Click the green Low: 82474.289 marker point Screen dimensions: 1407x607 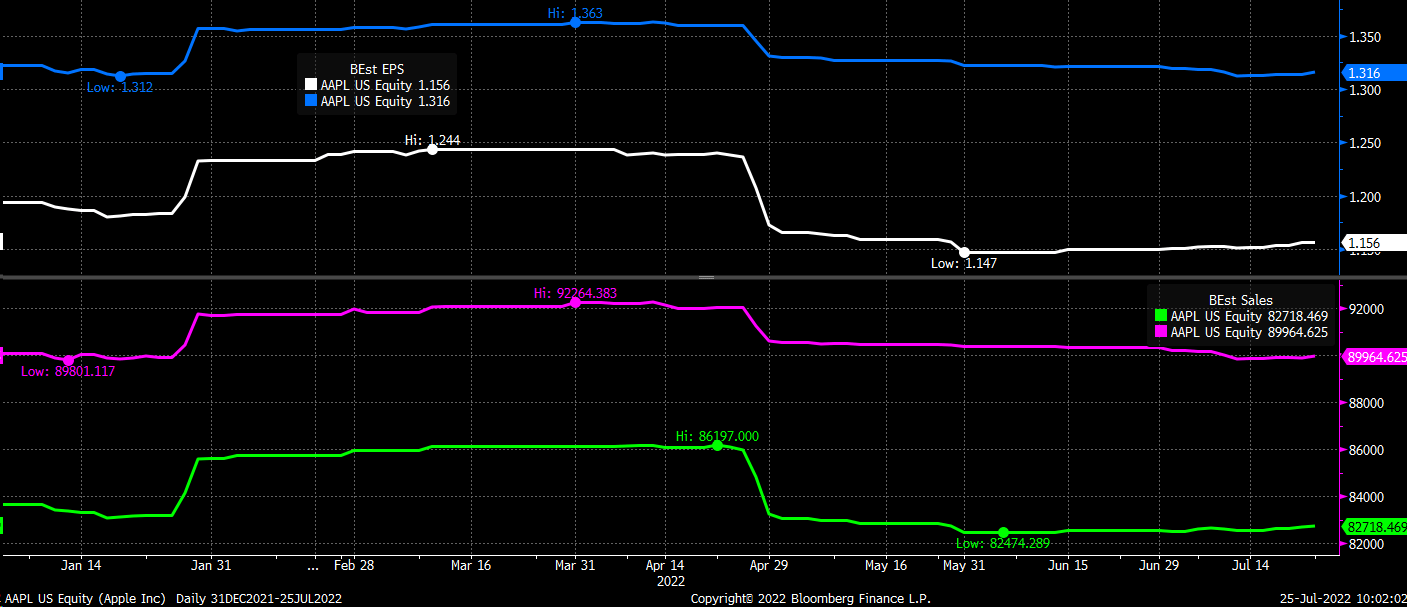point(1003,532)
